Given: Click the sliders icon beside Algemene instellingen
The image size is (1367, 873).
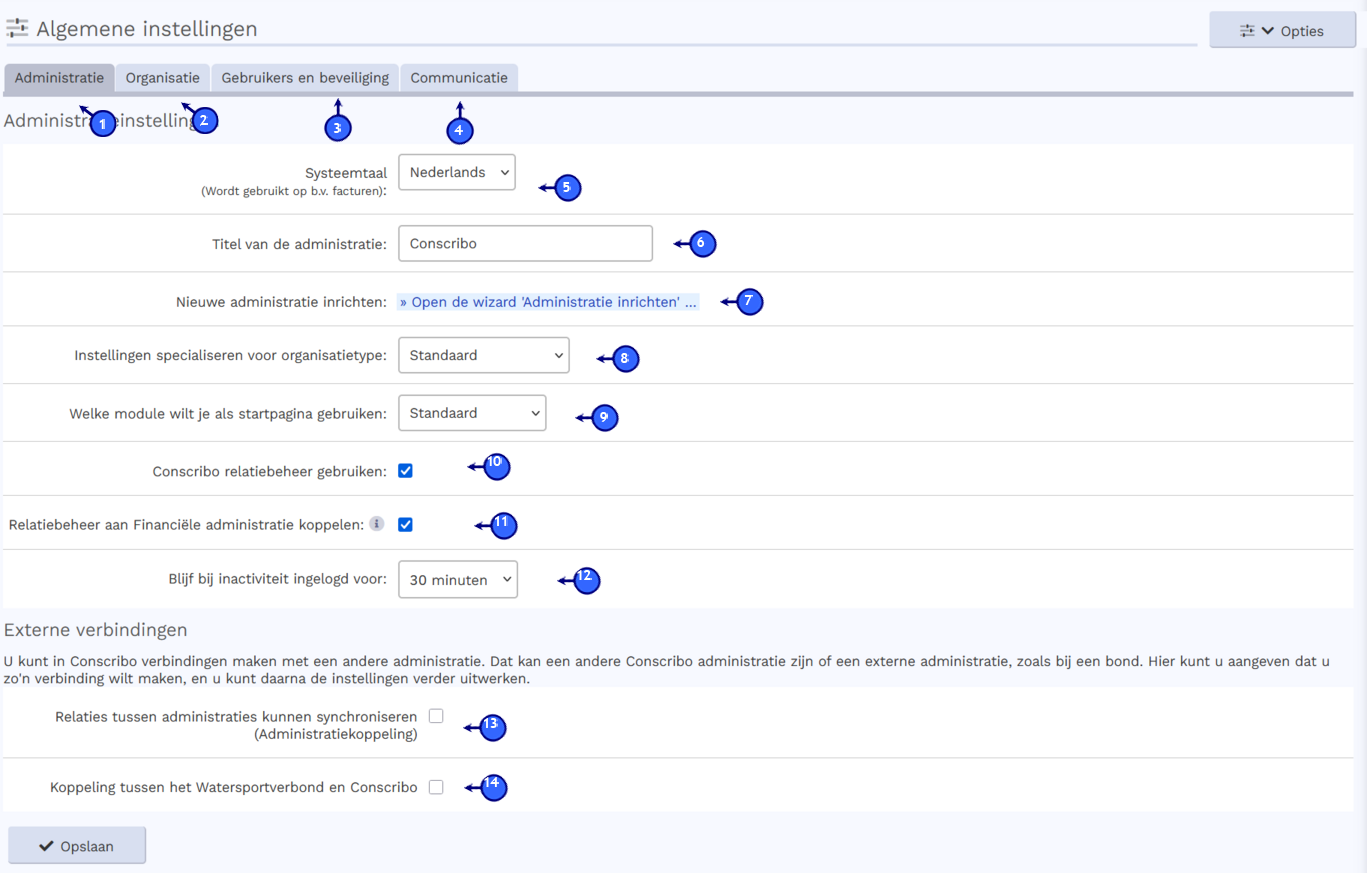Looking at the screenshot, I should point(17,28).
